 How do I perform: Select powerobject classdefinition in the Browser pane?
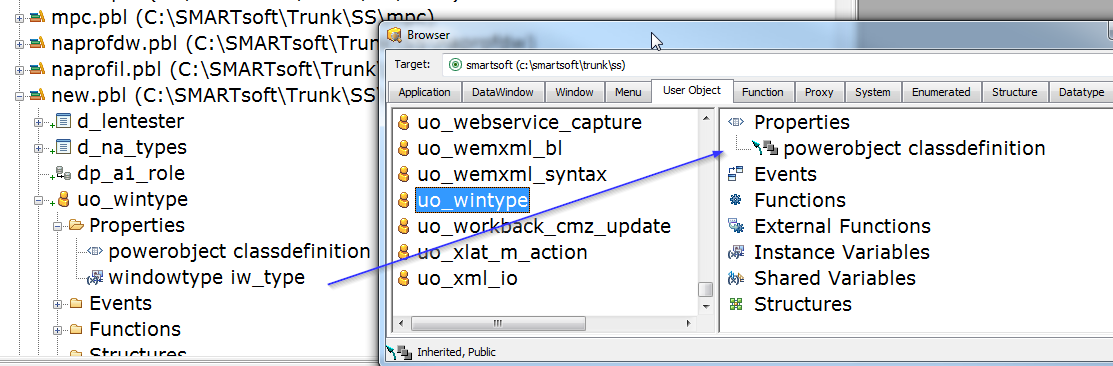(x=914, y=148)
